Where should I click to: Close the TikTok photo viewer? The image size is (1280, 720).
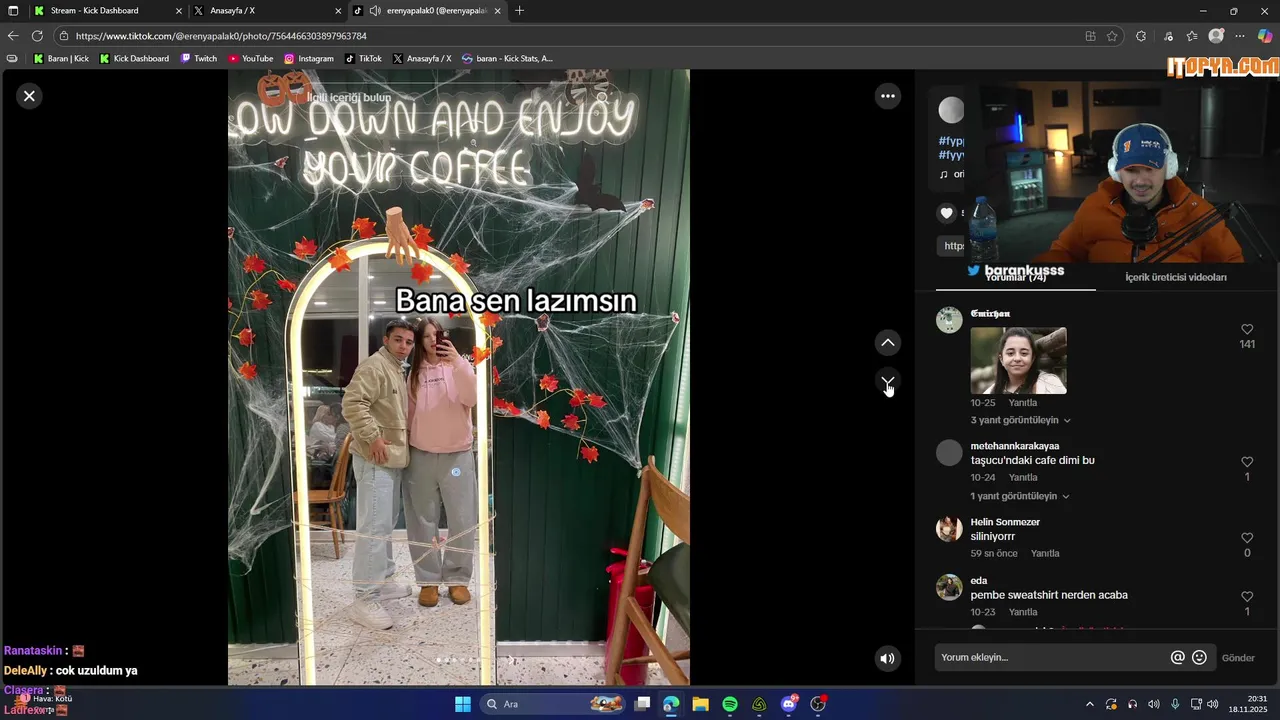tap(29, 96)
